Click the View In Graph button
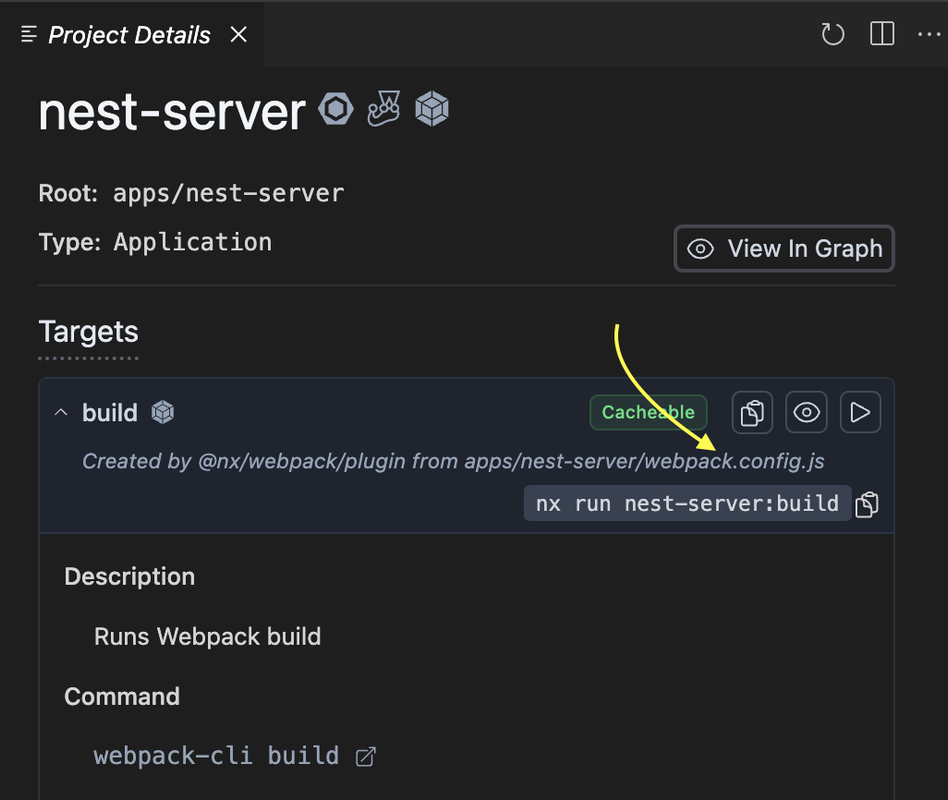Image resolution: width=948 pixels, height=800 pixels. pos(784,249)
